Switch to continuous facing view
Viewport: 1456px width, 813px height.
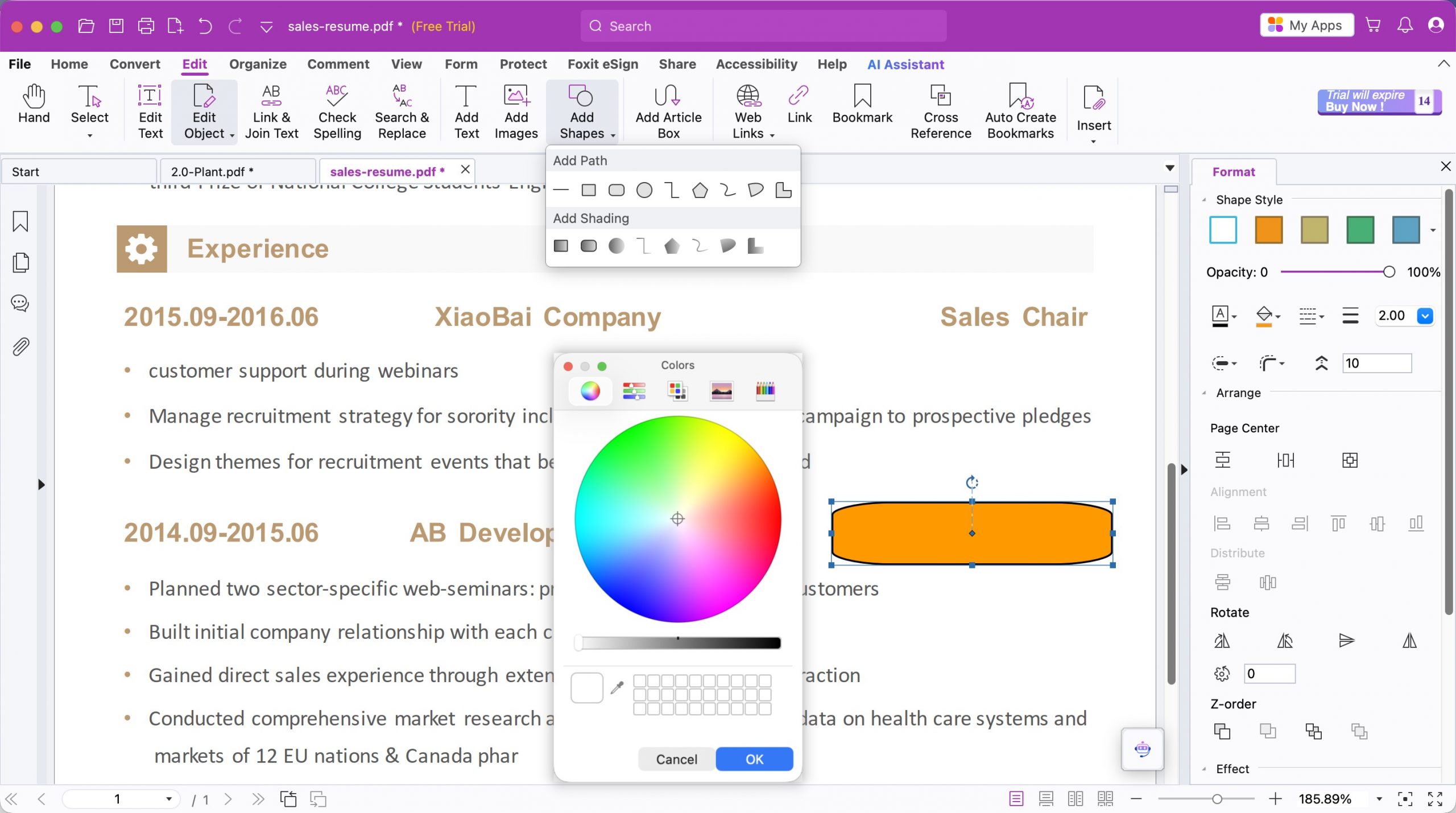tap(1105, 799)
